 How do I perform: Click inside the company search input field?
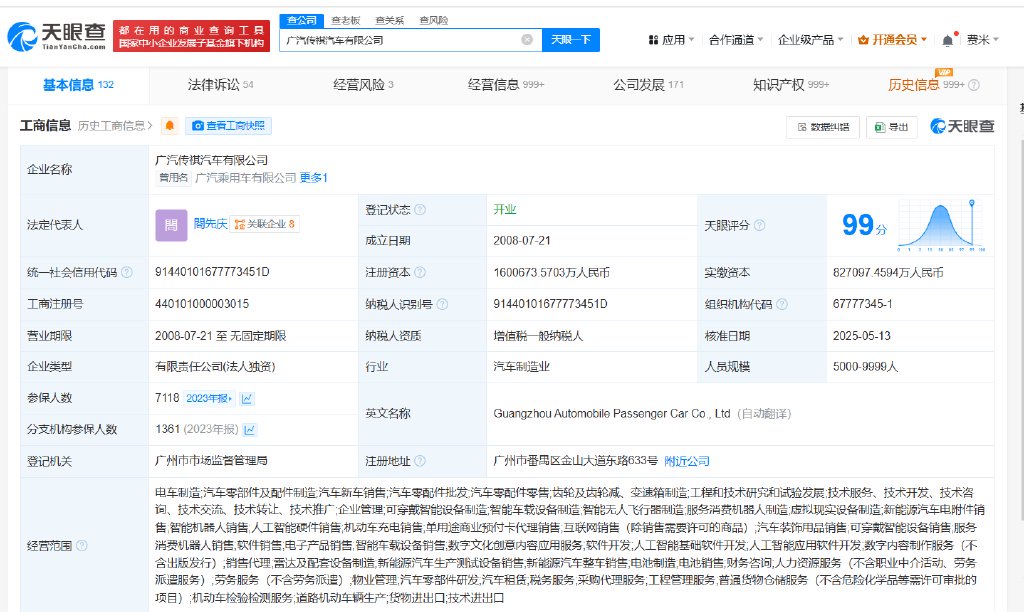(x=400, y=40)
